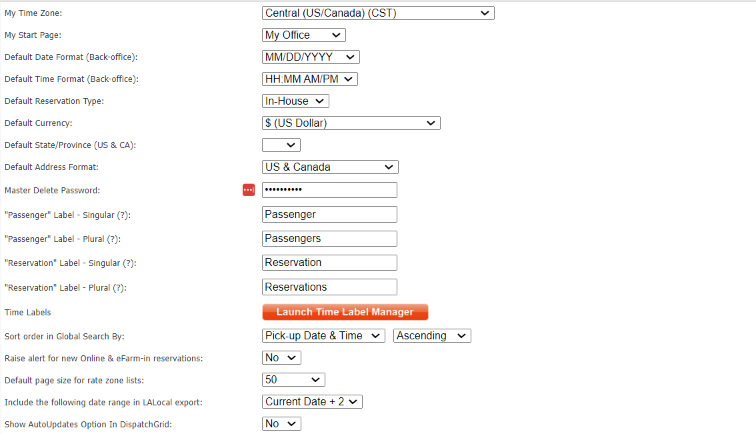The image size is (756, 434).
Task: Click the Master Delete Password field
Action: (330, 190)
